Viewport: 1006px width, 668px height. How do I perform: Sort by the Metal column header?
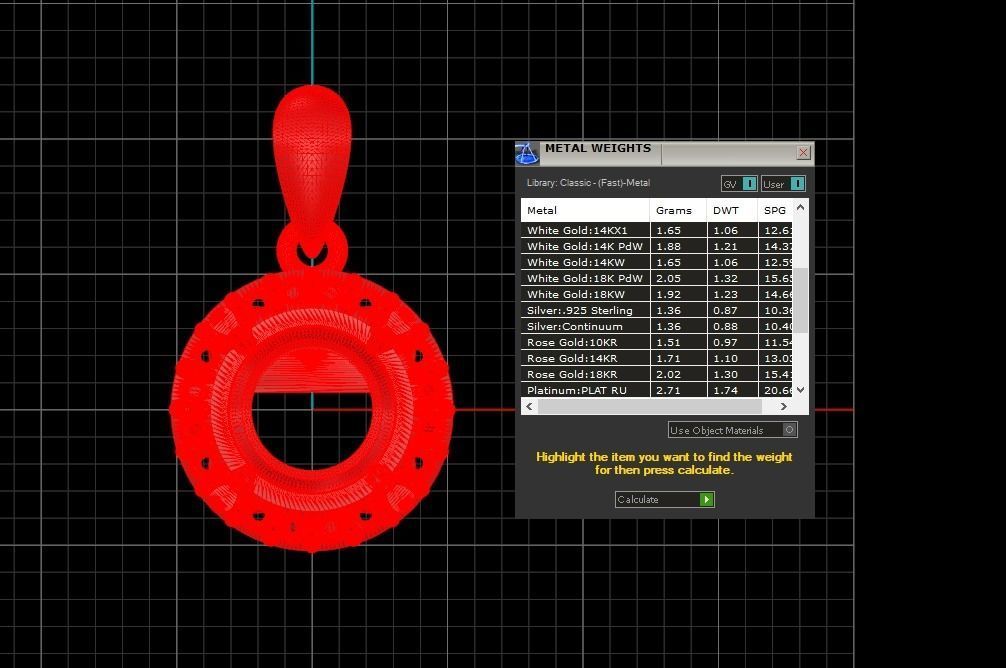[x=585, y=210]
